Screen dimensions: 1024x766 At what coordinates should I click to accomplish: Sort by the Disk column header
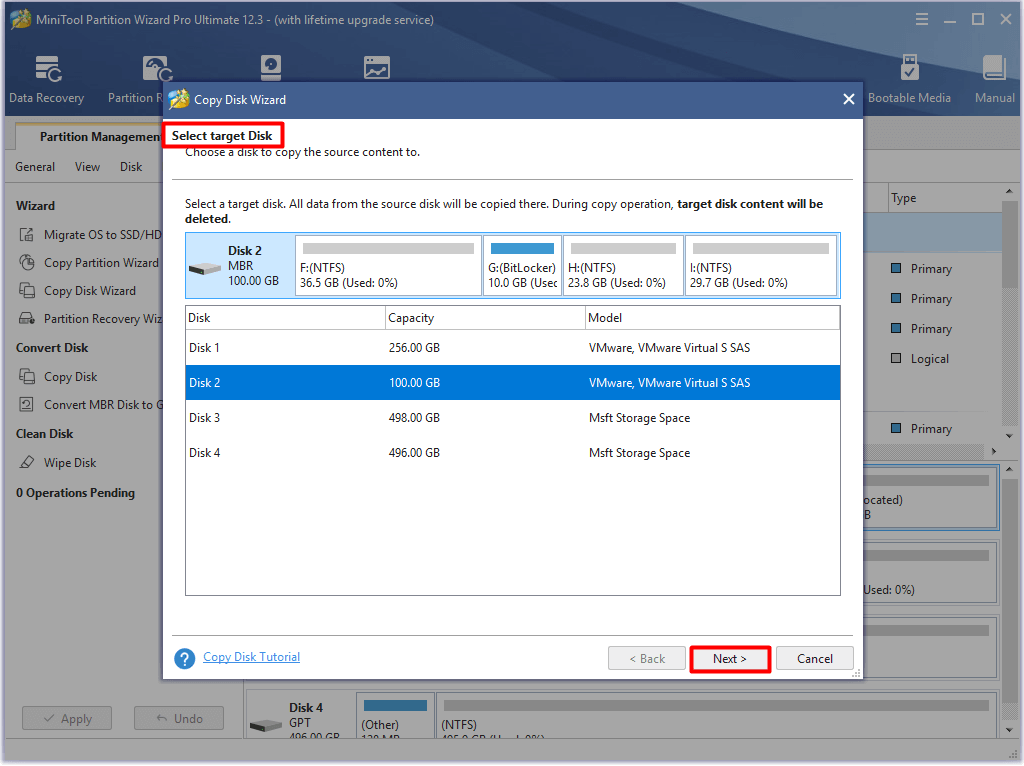click(285, 318)
